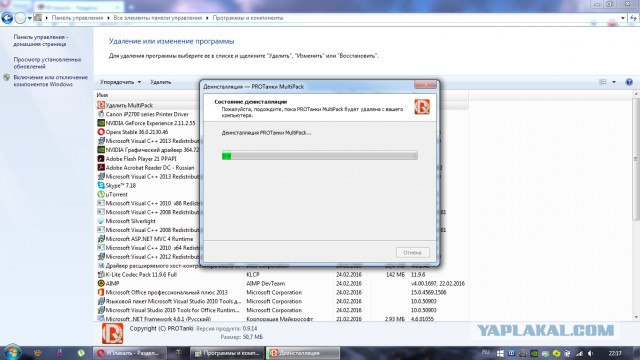Select the uTorrent icon in list
Screen dimensions: 640x360
(101, 194)
